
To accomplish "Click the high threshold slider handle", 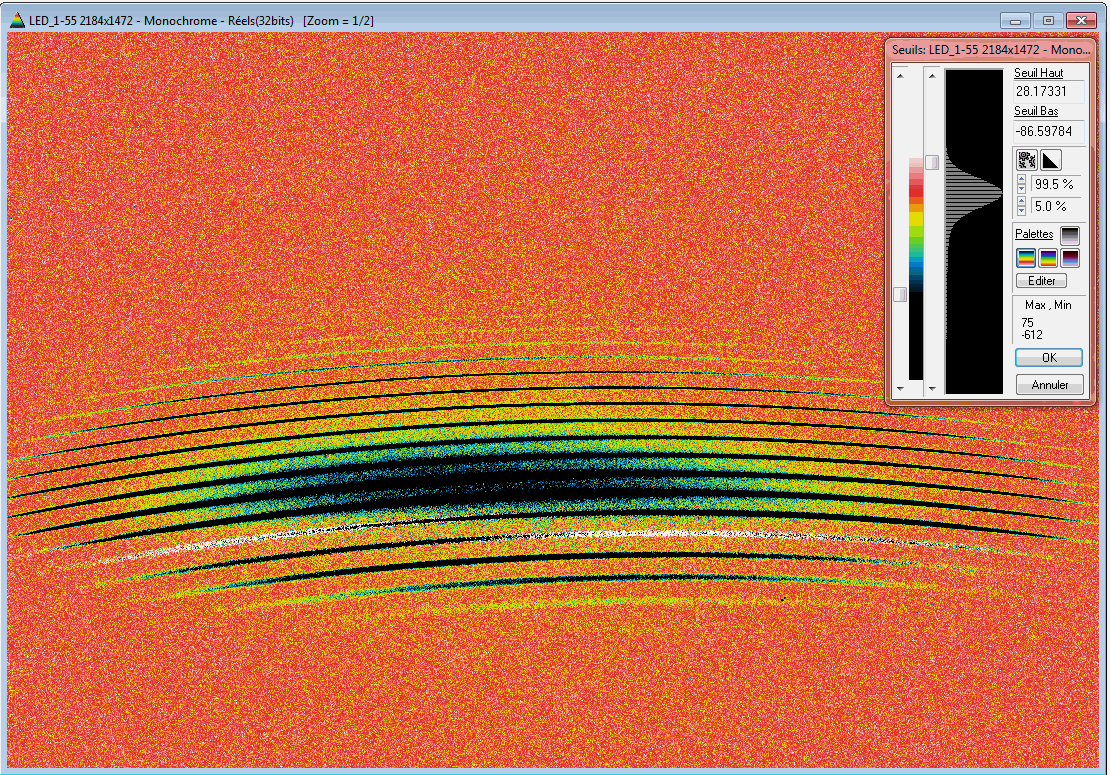I will click(932, 162).
